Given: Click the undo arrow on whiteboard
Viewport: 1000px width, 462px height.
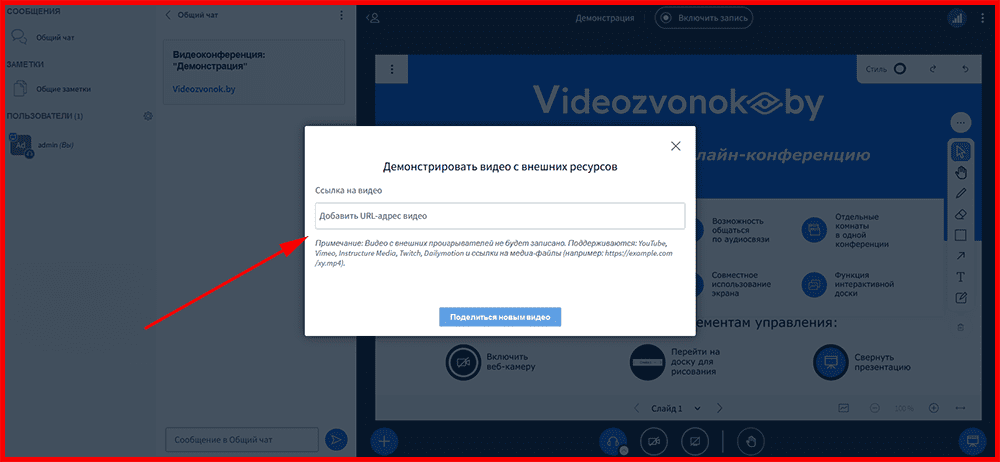Looking at the screenshot, I should [966, 69].
